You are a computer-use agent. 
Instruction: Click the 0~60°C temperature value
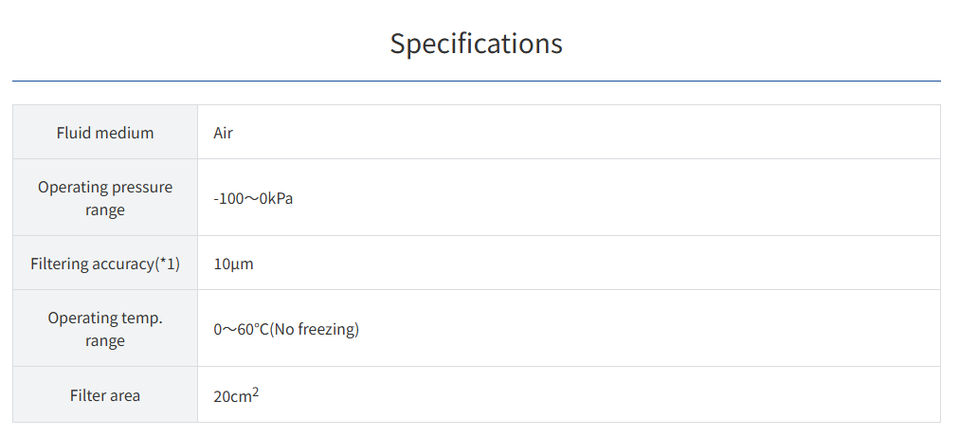pyautogui.click(x=241, y=329)
